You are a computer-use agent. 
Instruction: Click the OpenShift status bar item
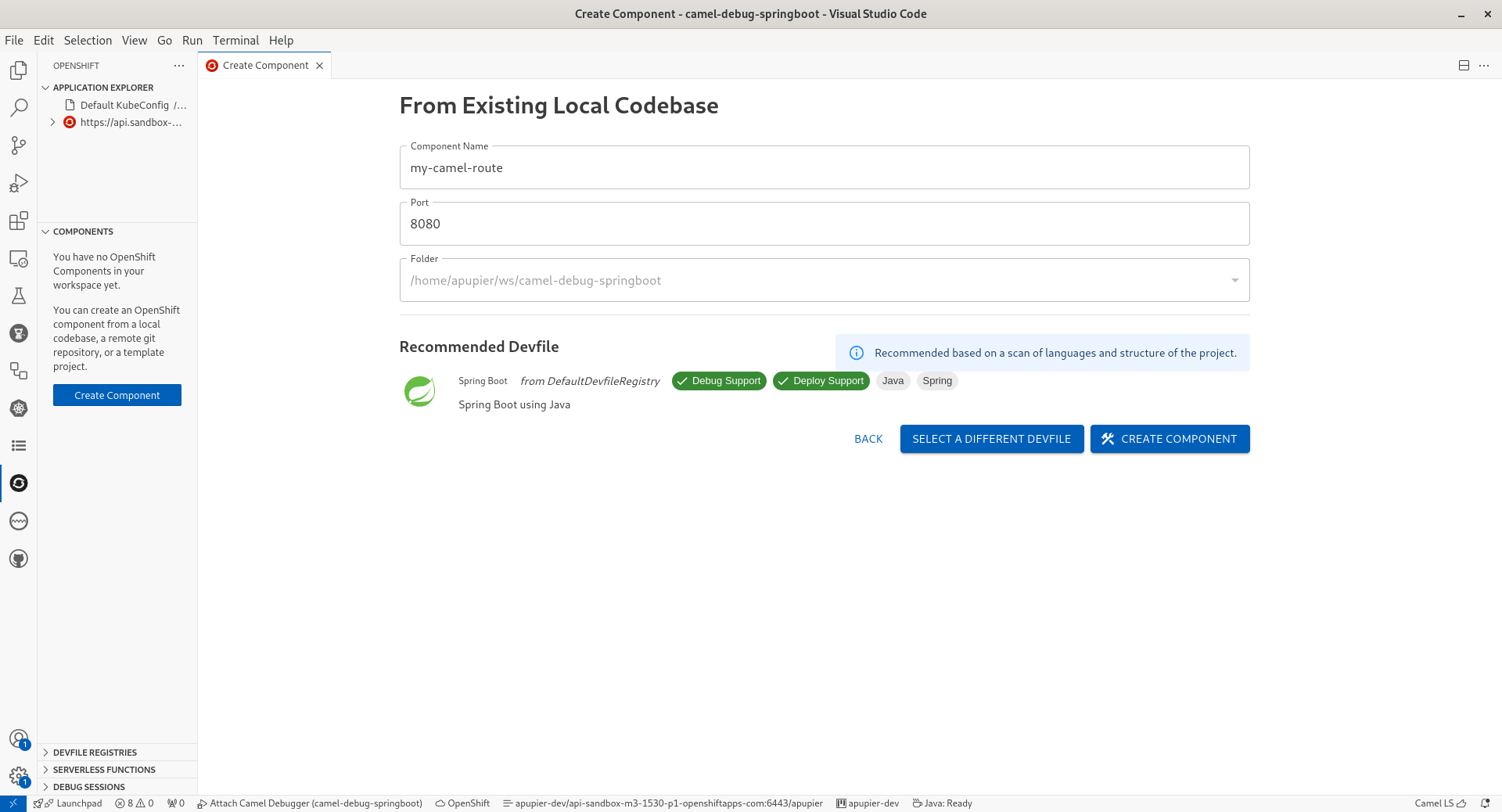pyautogui.click(x=462, y=803)
